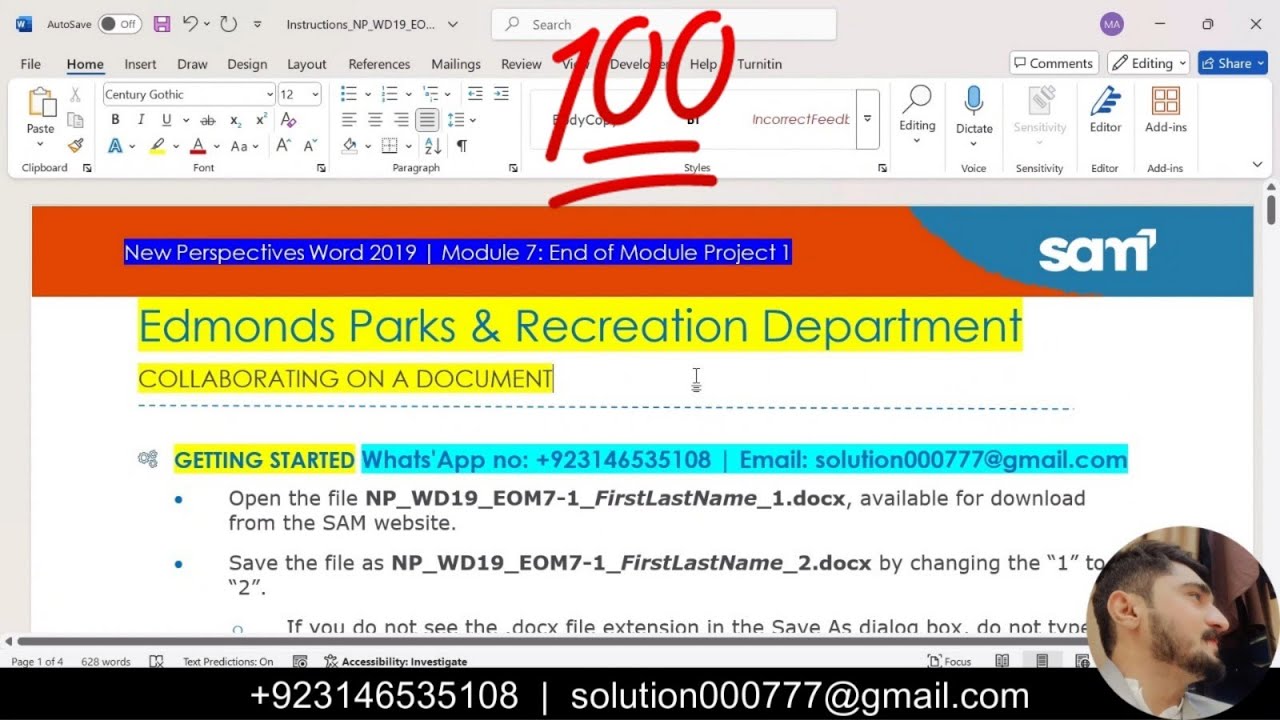The height and width of the screenshot is (720, 1280).
Task: Open the Editing find menu in ribbon
Action: pos(917,115)
